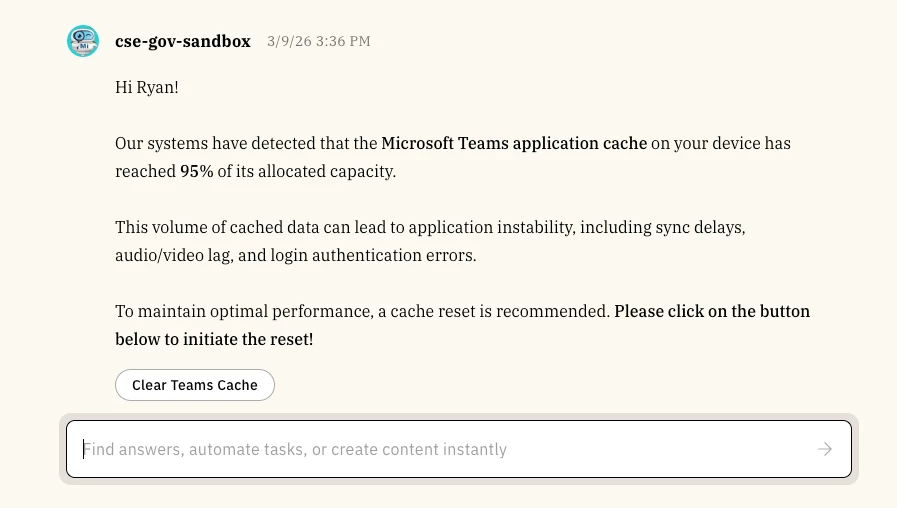Click the cse-gov-sandbox bot avatar icon
Viewport: 897px width, 508px height.
83,41
